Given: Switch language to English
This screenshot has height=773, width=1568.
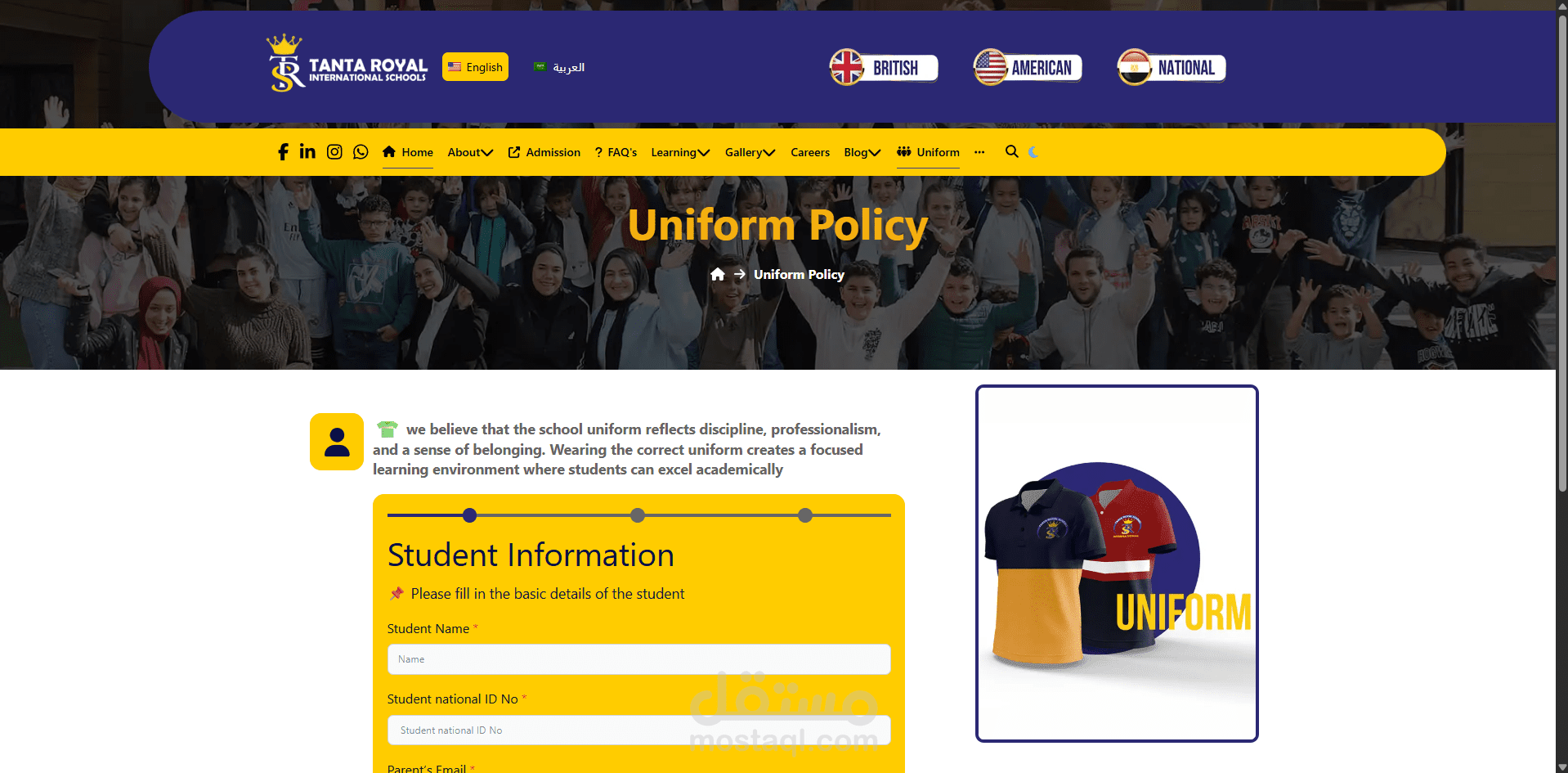Looking at the screenshot, I should pyautogui.click(x=475, y=67).
